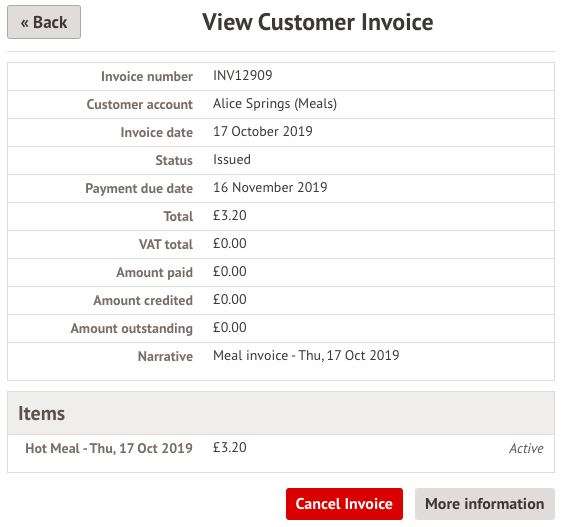Click the invoice date 17 October 2019
The width and height of the screenshot is (564, 527).
click(x=263, y=131)
